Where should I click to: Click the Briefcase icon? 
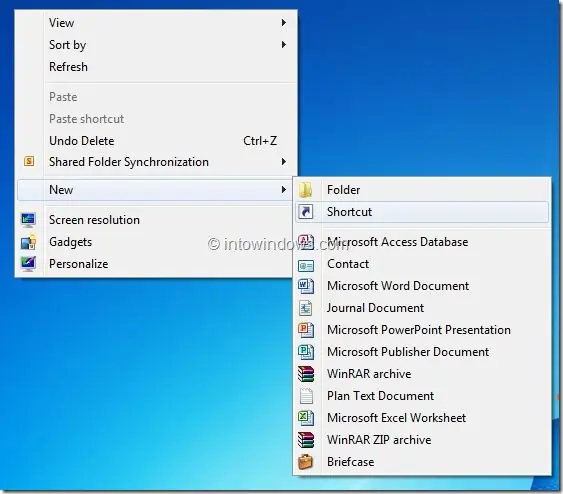[306, 462]
